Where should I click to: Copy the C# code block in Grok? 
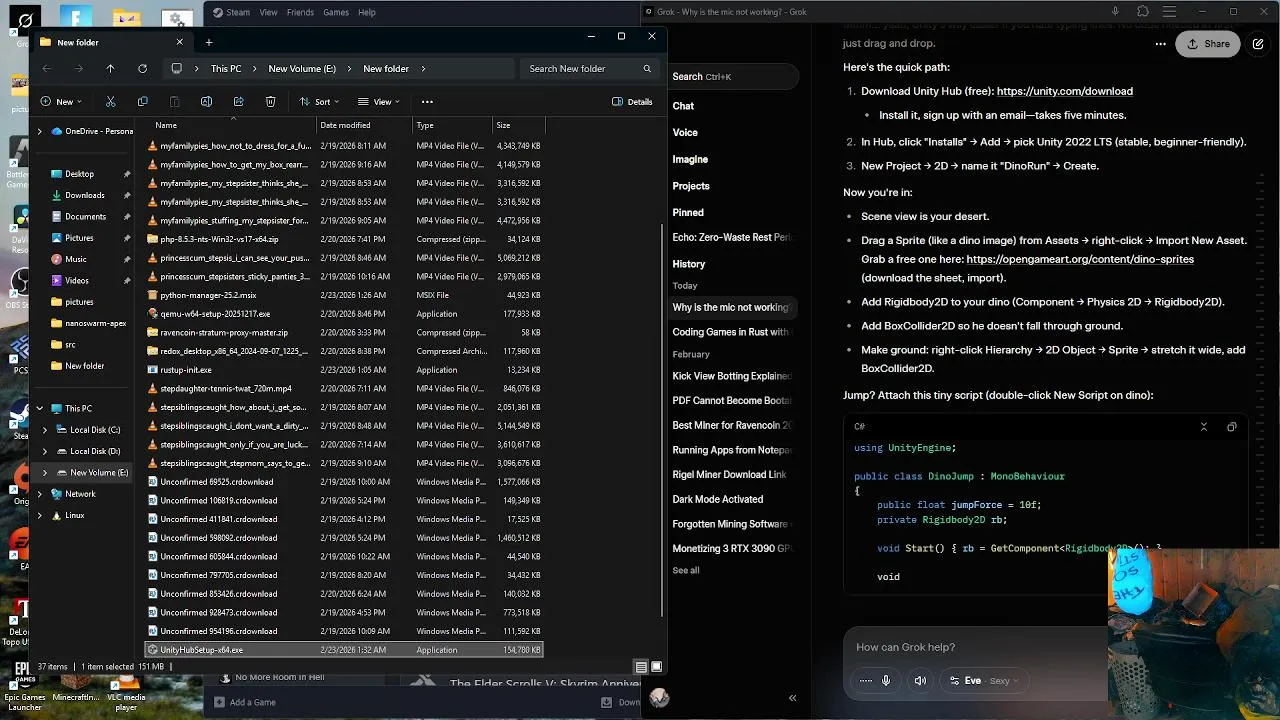coord(1231,427)
